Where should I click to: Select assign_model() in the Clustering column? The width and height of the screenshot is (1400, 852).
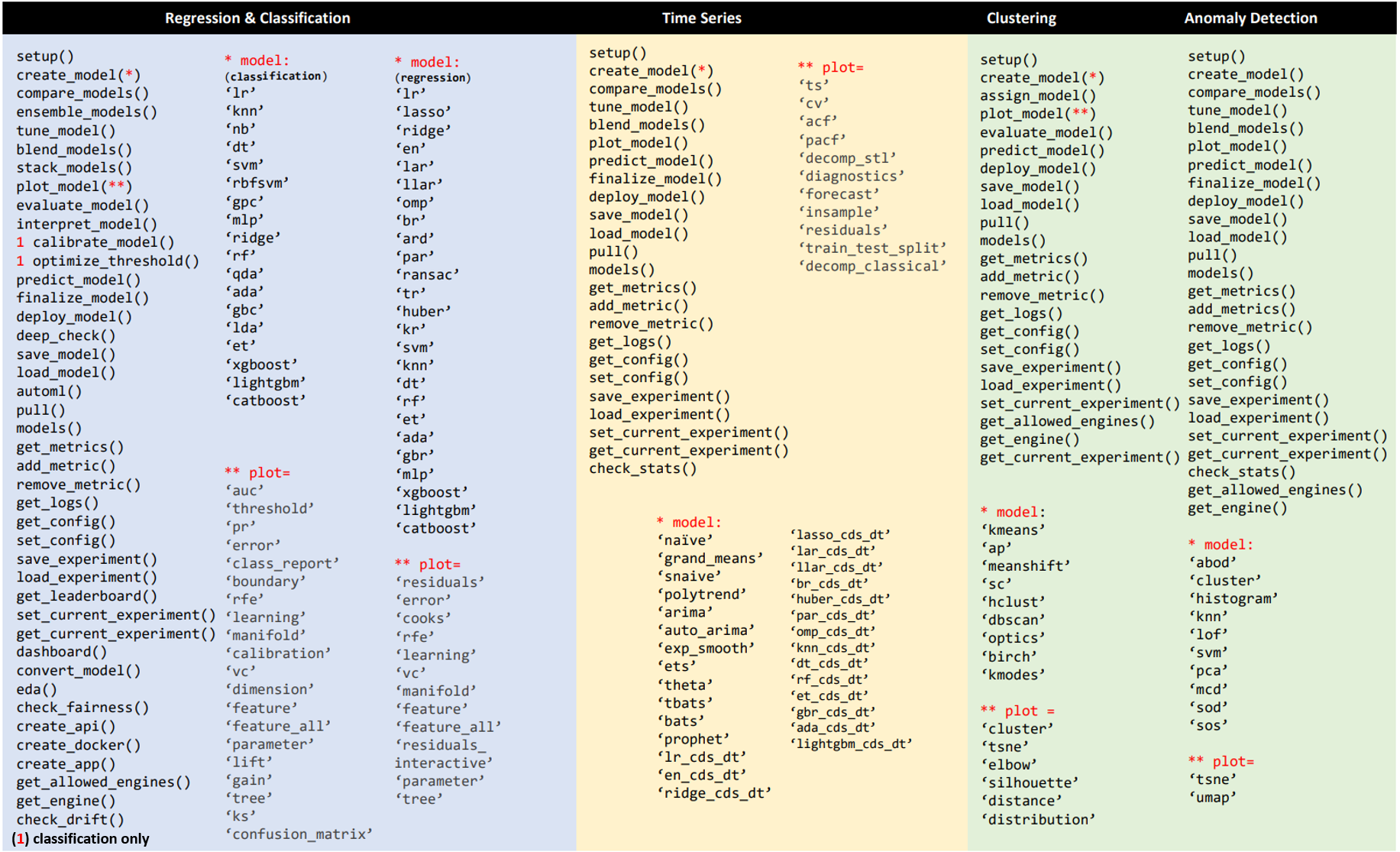coord(1038,96)
